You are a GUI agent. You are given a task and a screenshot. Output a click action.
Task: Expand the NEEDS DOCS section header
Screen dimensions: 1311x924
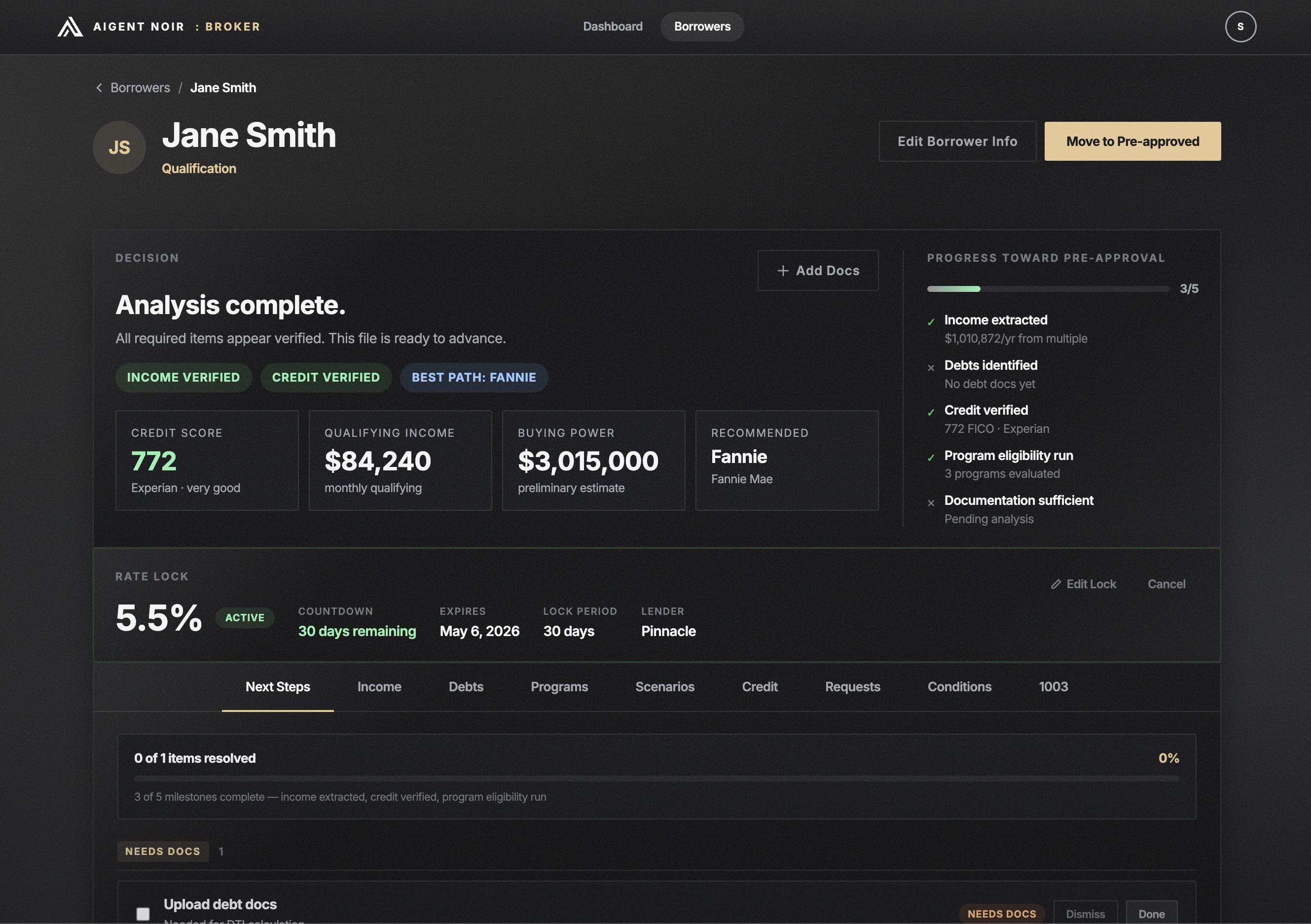pyautogui.click(x=163, y=851)
